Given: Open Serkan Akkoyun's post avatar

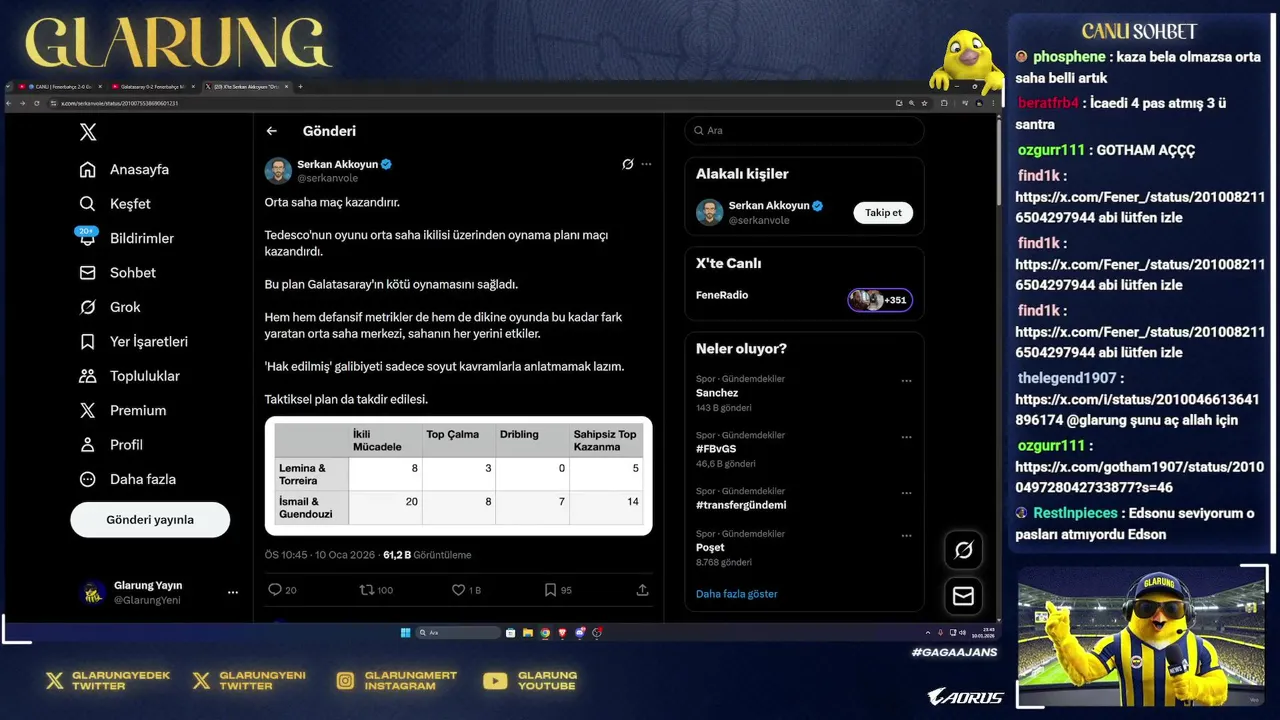Looking at the screenshot, I should [278, 170].
